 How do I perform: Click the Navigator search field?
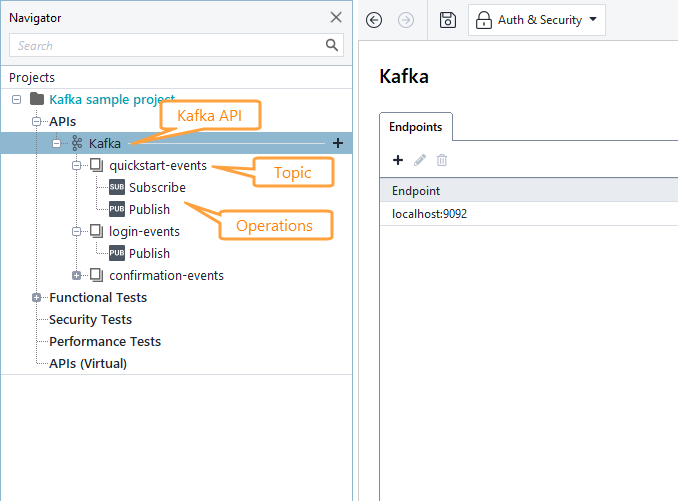[x=169, y=45]
